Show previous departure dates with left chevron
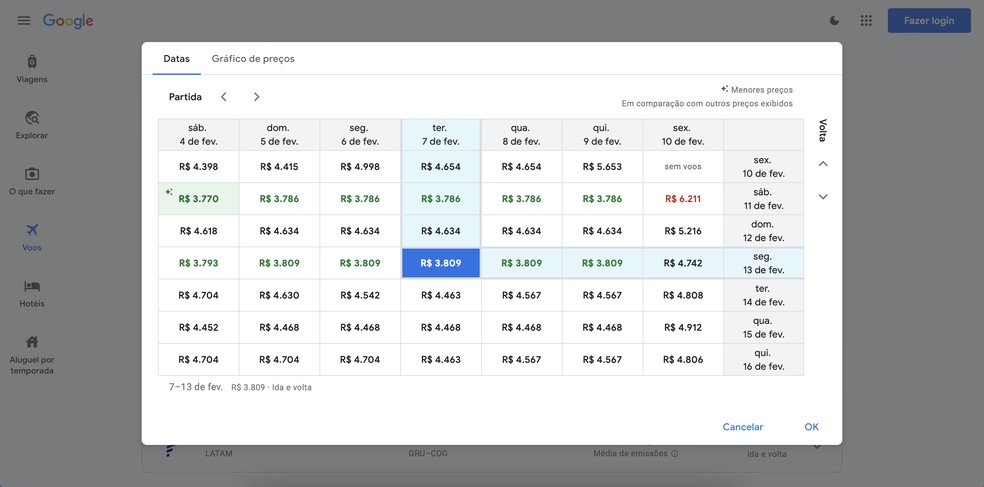This screenshot has width=984, height=487. 224,97
